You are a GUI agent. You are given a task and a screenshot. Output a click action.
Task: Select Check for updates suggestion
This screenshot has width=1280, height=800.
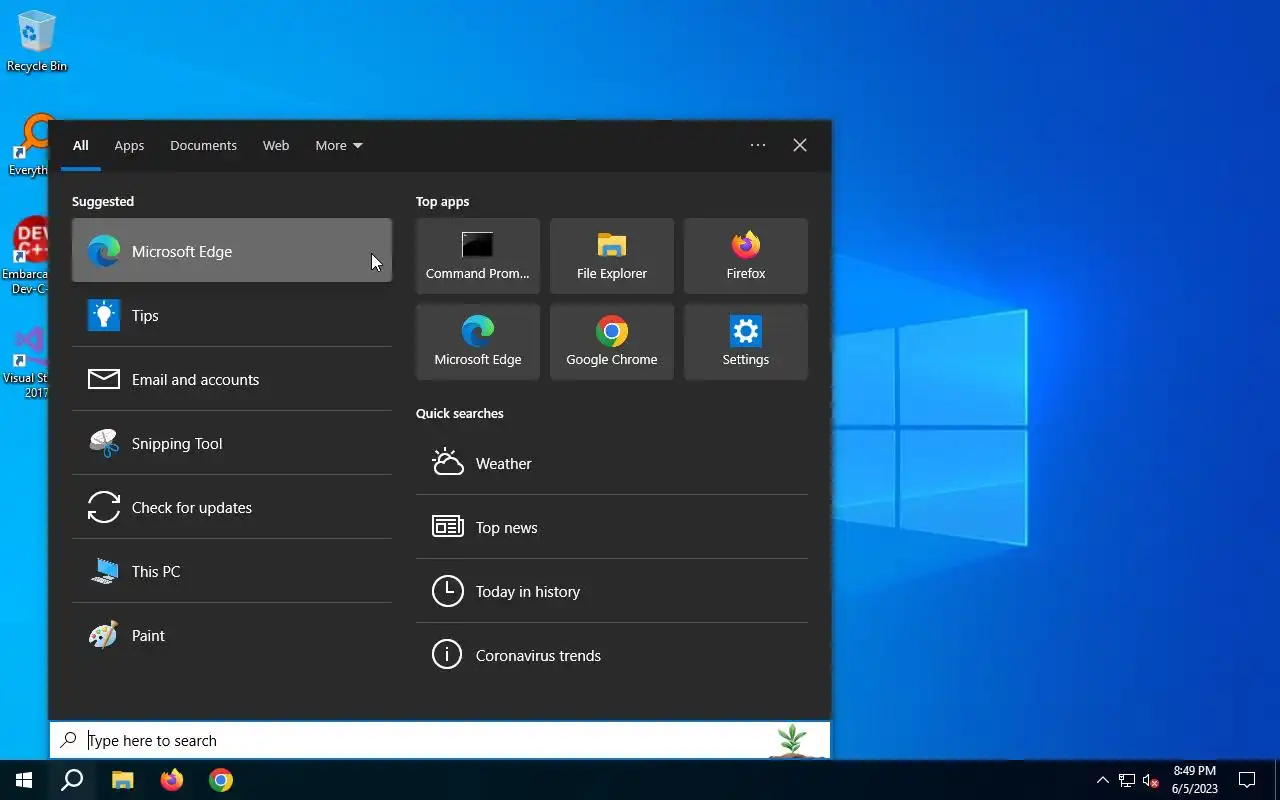pos(232,507)
